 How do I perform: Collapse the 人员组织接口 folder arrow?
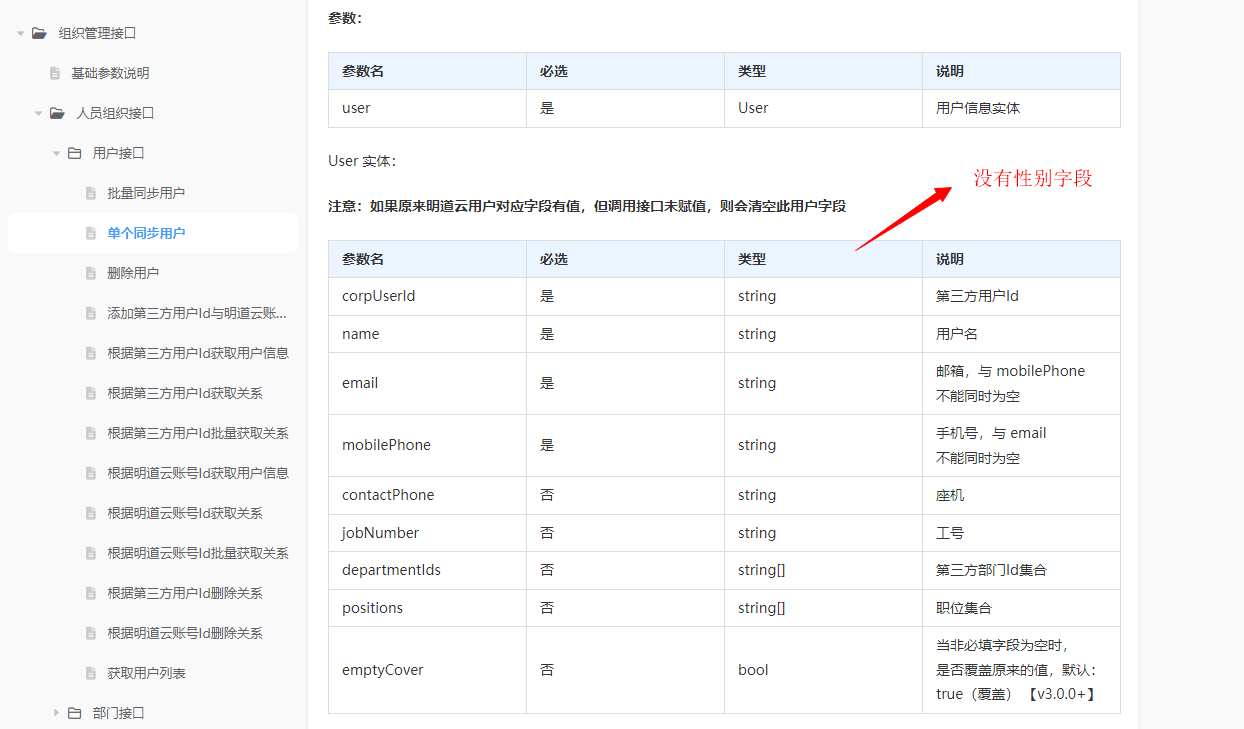(38, 113)
